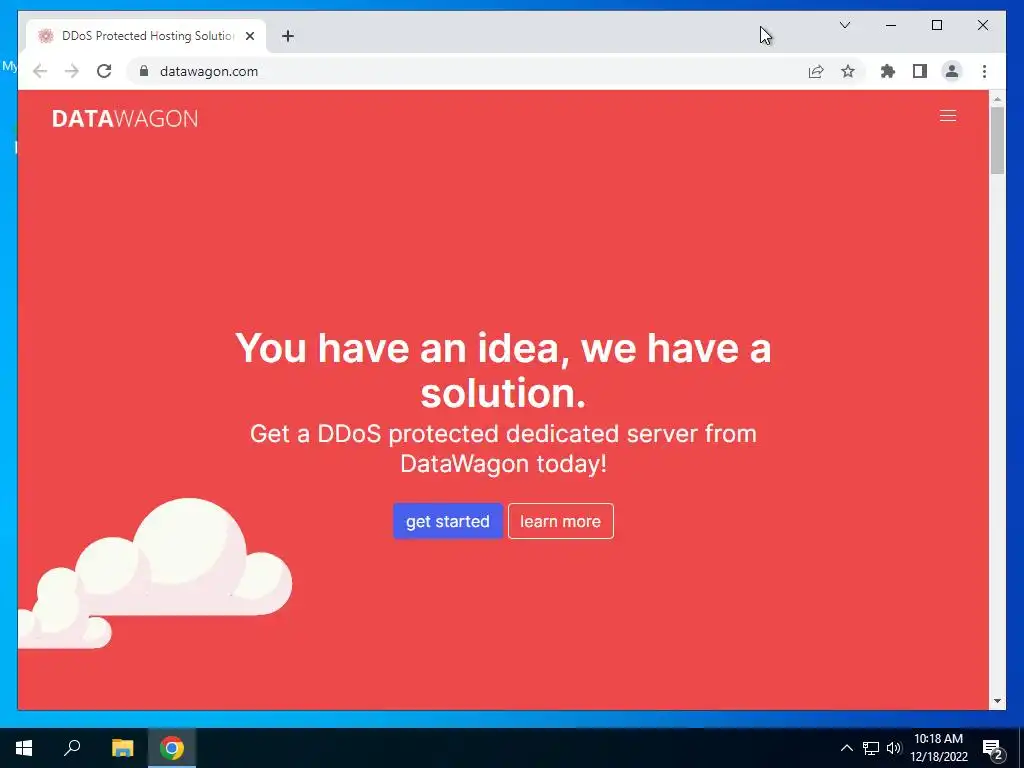Select the DDoS Protected Hosting Solutions tab
This screenshot has width=1024, height=768.
point(146,36)
